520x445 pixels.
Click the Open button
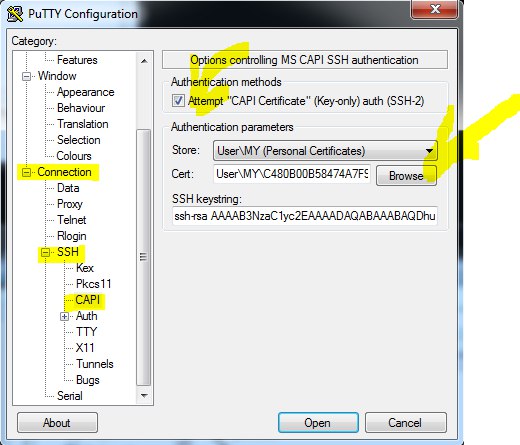pyautogui.click(x=318, y=423)
